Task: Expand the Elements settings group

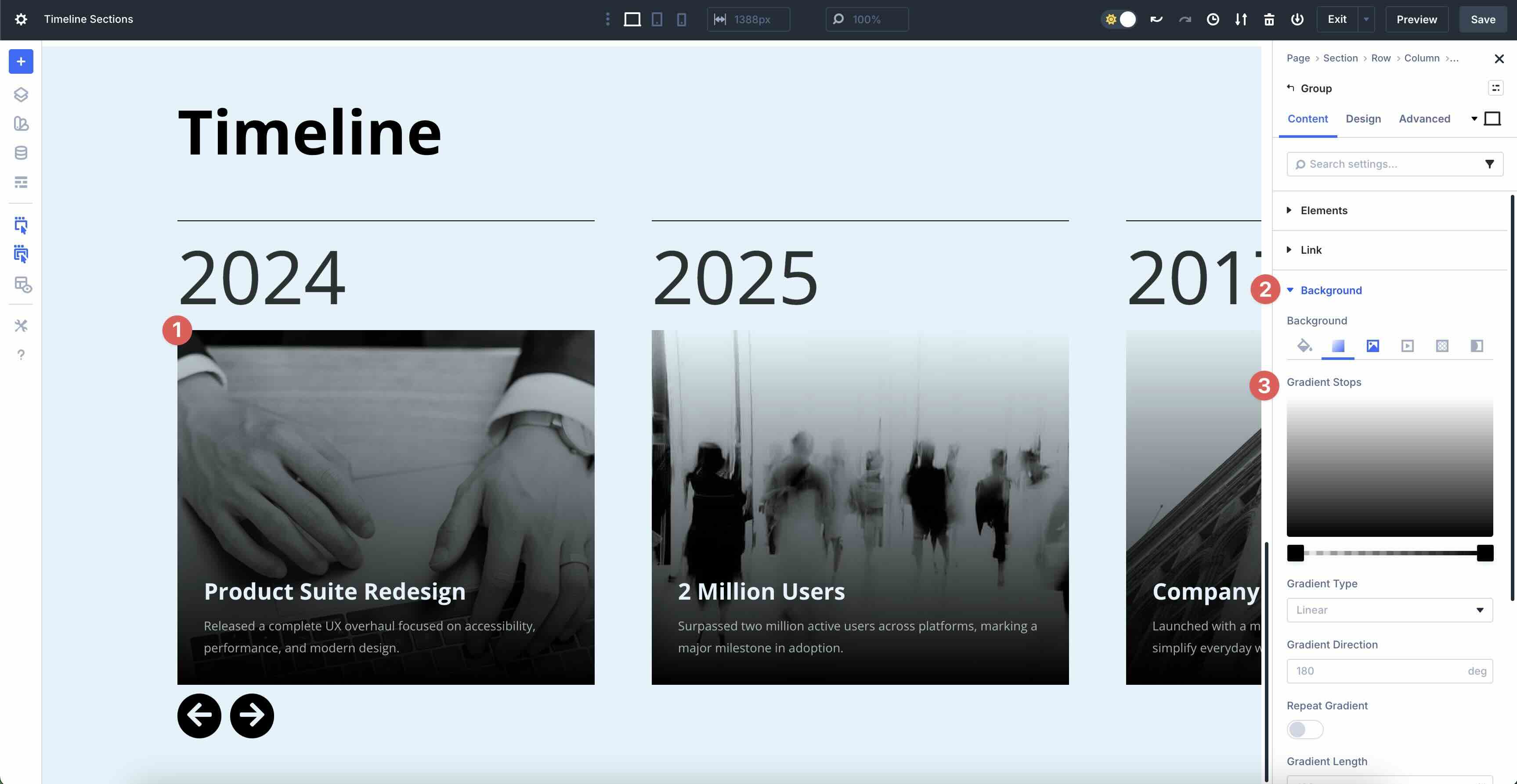Action: point(1323,210)
